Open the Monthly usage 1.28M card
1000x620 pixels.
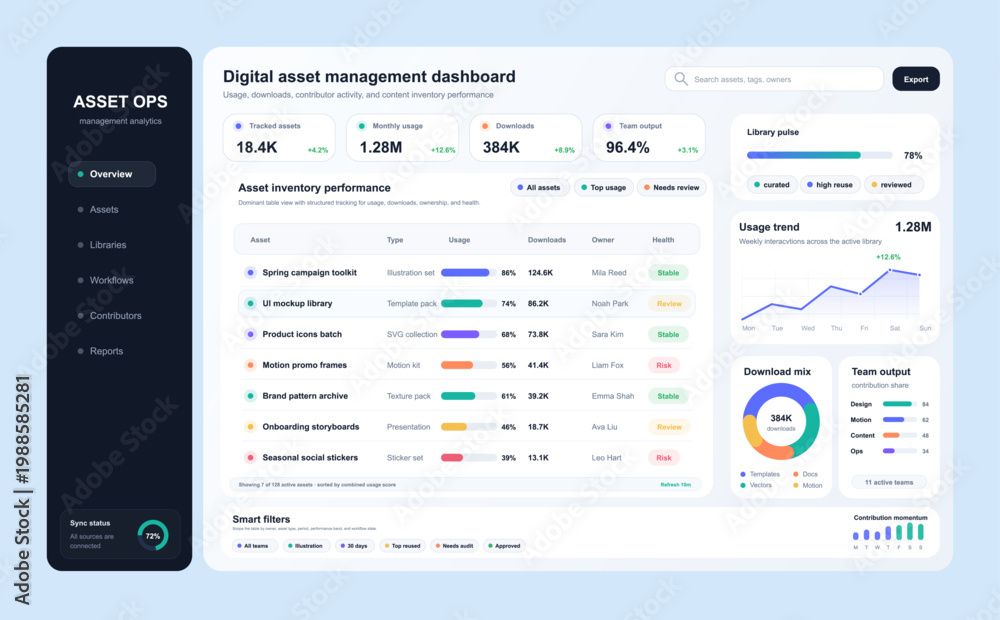click(402, 137)
